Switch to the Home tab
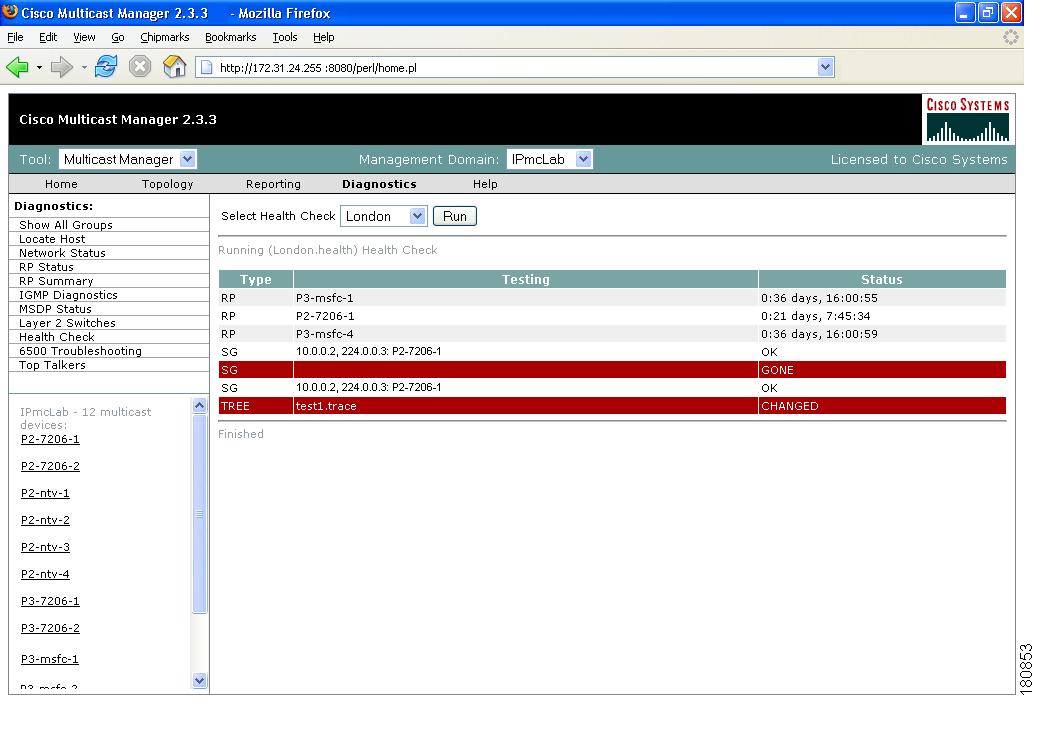 pos(61,184)
